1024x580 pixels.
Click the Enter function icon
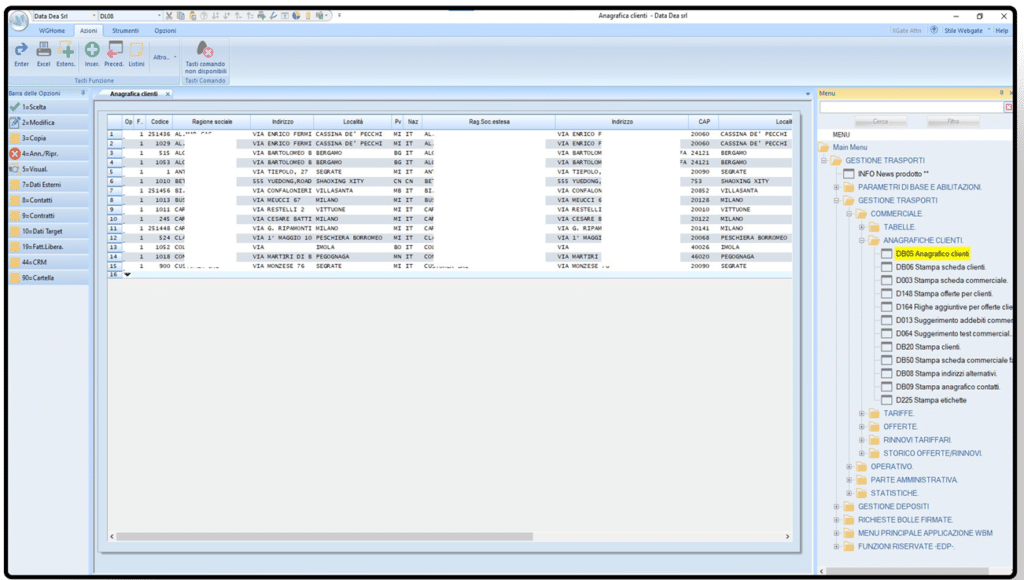21,52
